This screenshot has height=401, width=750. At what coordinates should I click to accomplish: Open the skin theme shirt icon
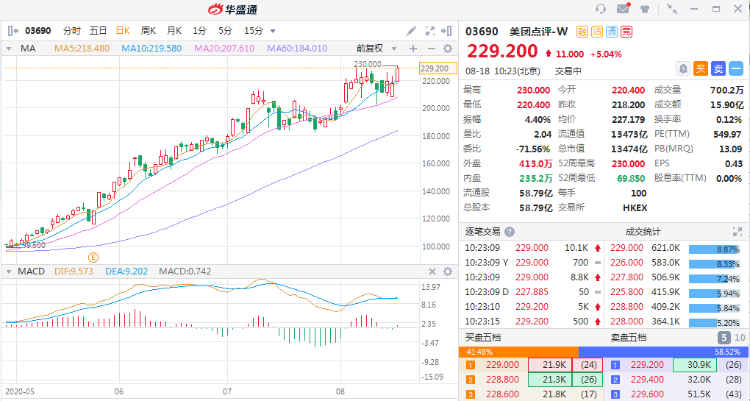(644, 9)
